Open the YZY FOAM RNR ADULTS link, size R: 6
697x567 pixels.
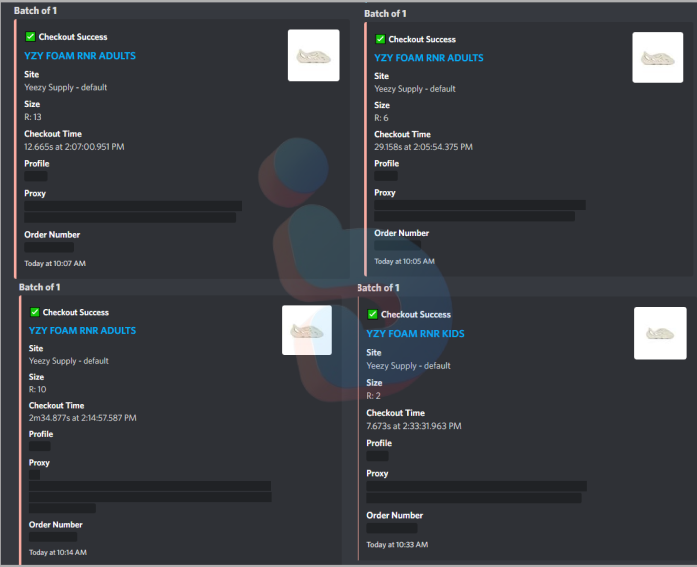click(429, 58)
